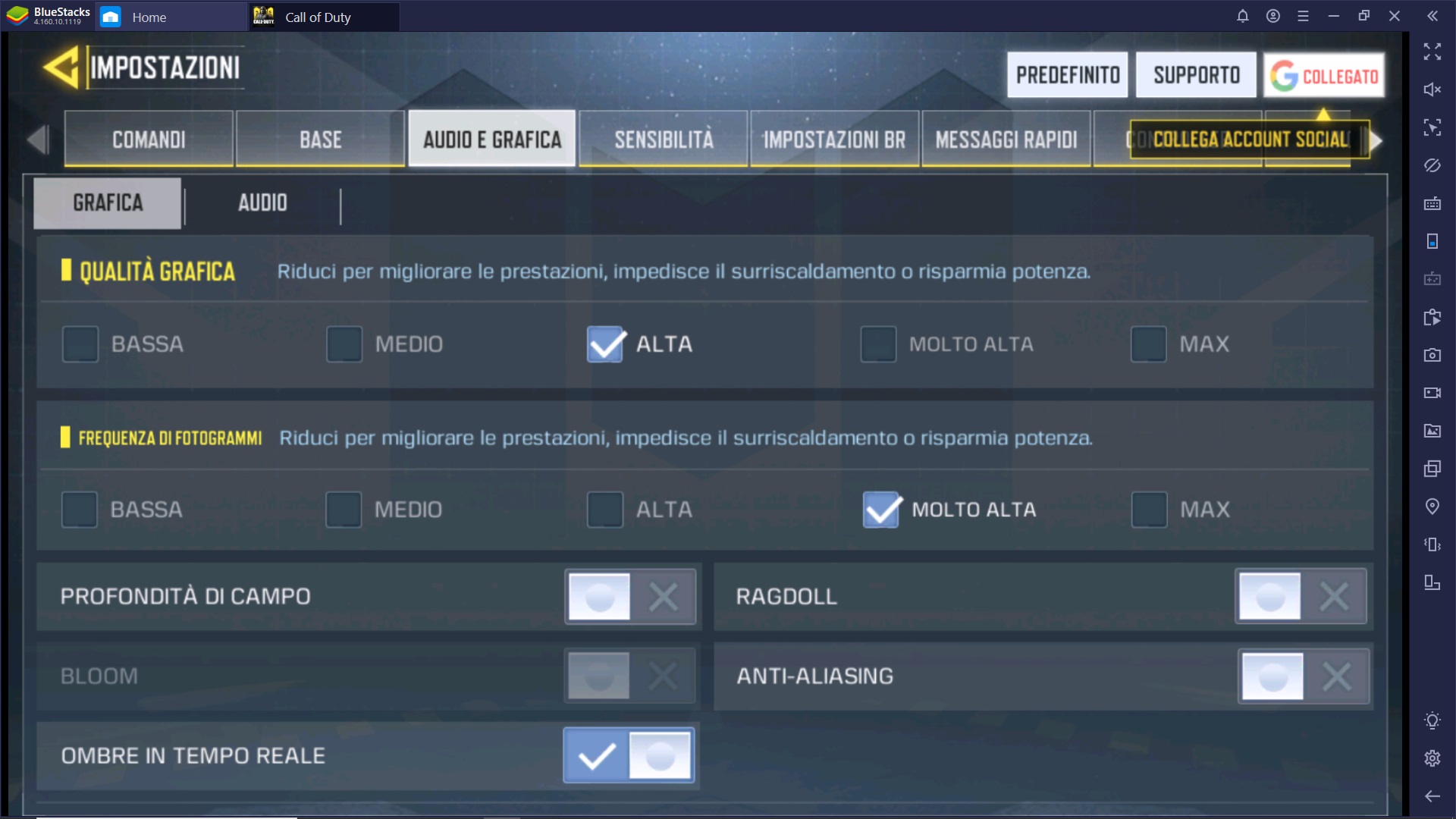Select MOLTO ALTA frame rate option
Viewport: 1456px width, 819px height.
(x=881, y=509)
